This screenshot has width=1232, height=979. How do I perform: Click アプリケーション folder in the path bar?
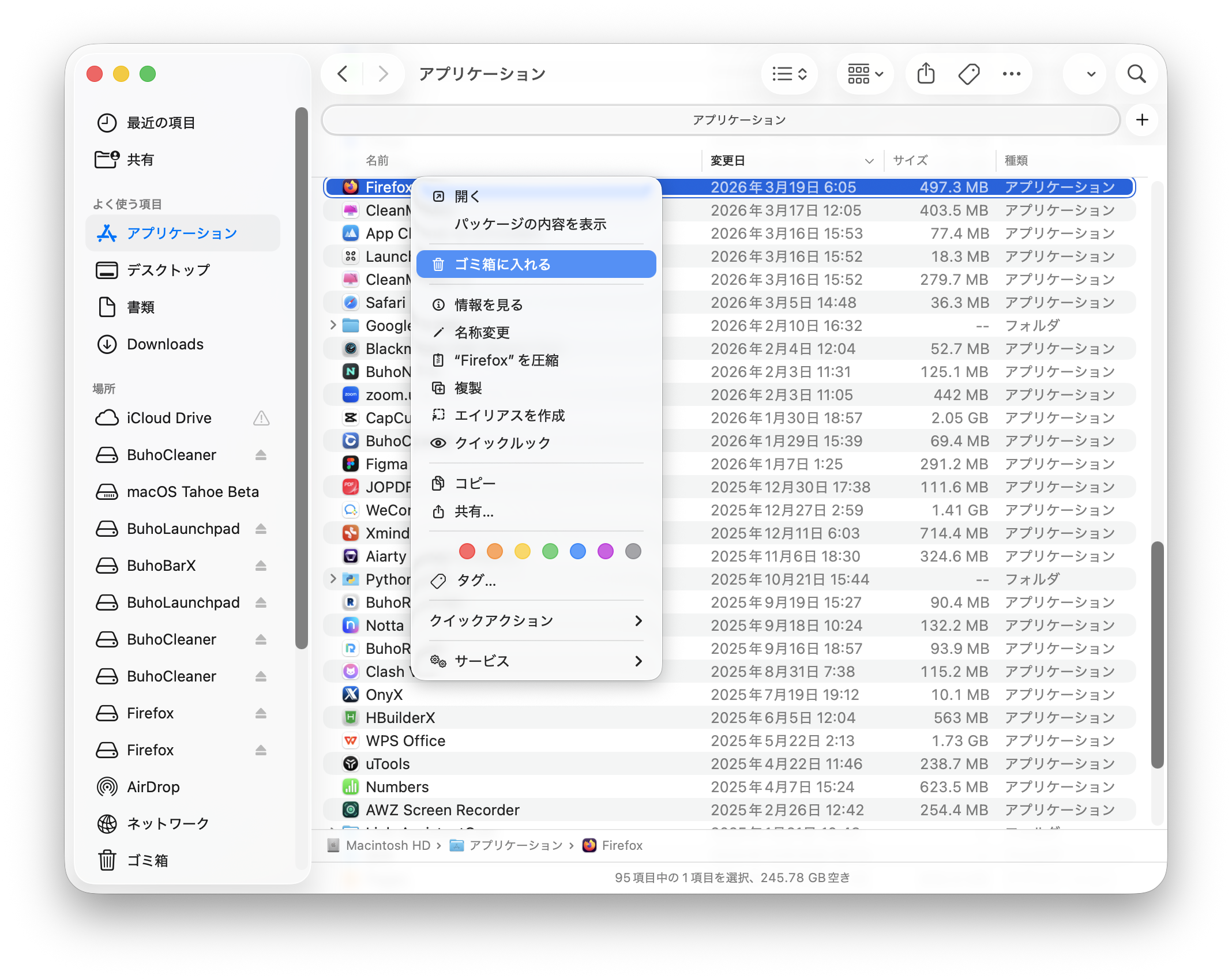507,846
